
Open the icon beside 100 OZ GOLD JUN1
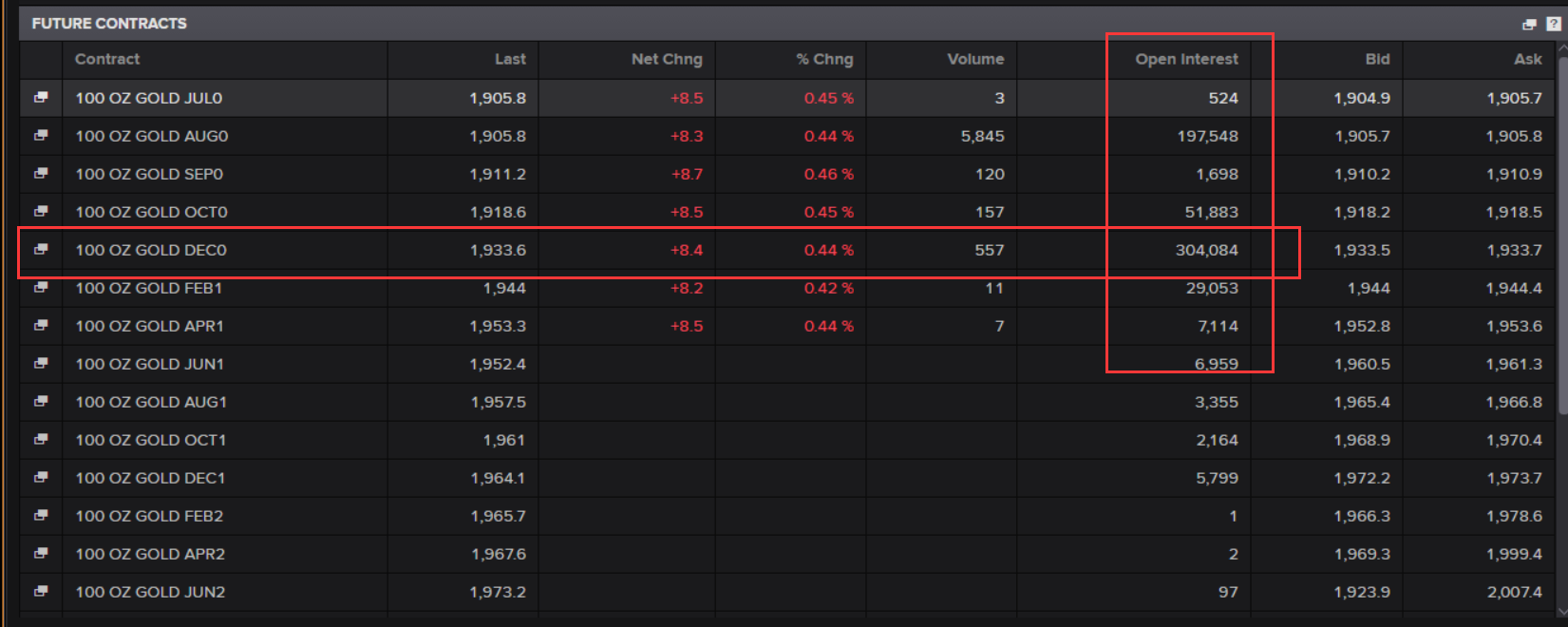pyautogui.click(x=41, y=364)
